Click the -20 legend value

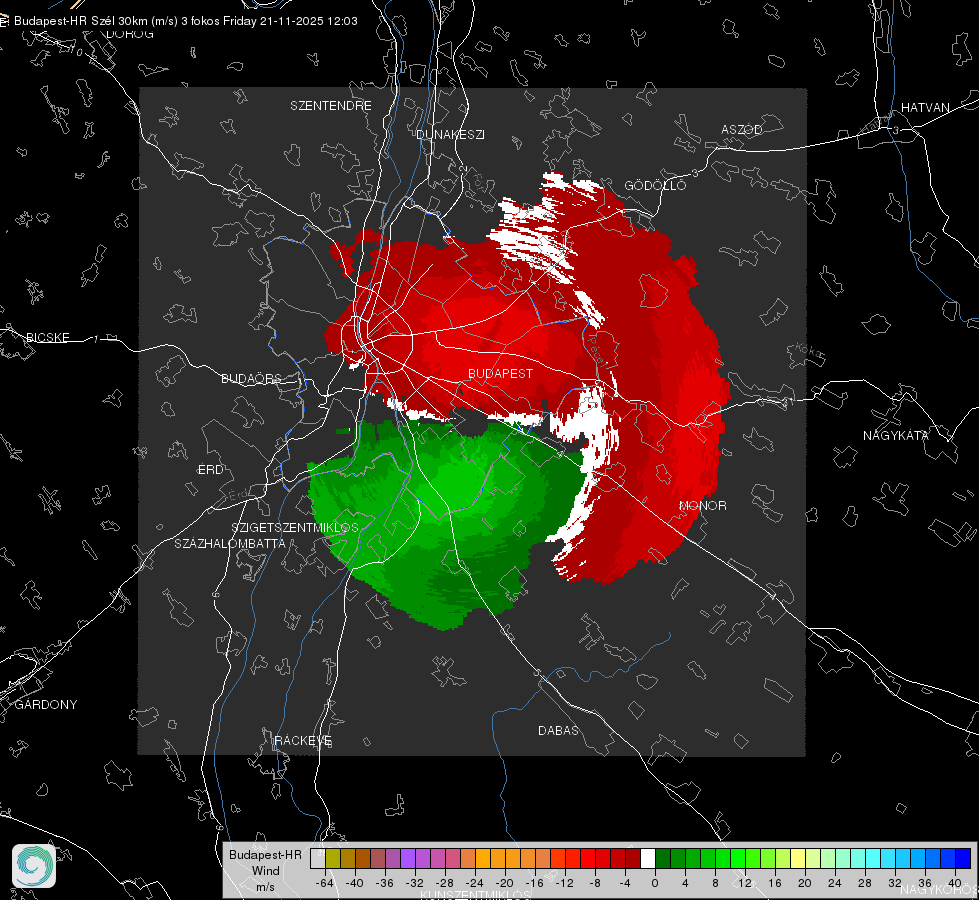coord(504,883)
